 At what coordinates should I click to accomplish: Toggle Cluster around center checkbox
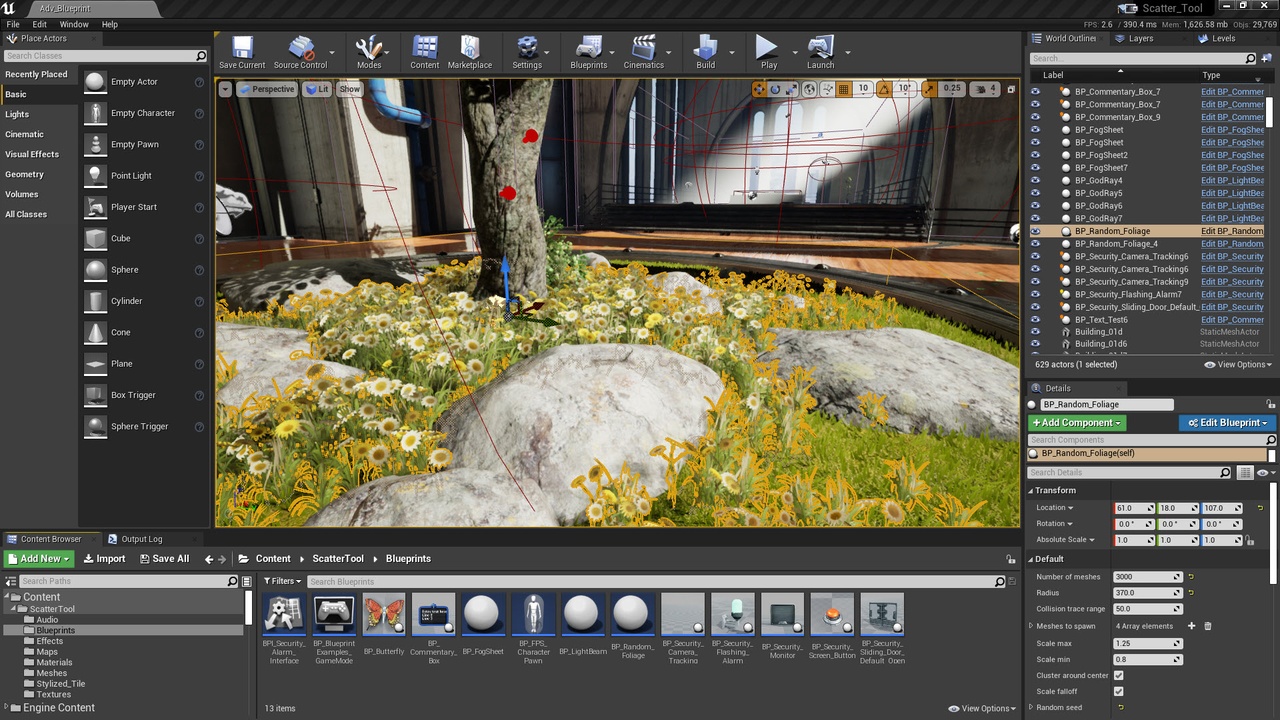(1118, 675)
